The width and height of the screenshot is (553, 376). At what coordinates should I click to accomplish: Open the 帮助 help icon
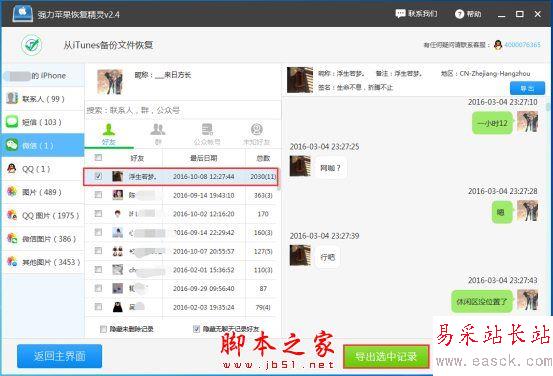pos(459,14)
